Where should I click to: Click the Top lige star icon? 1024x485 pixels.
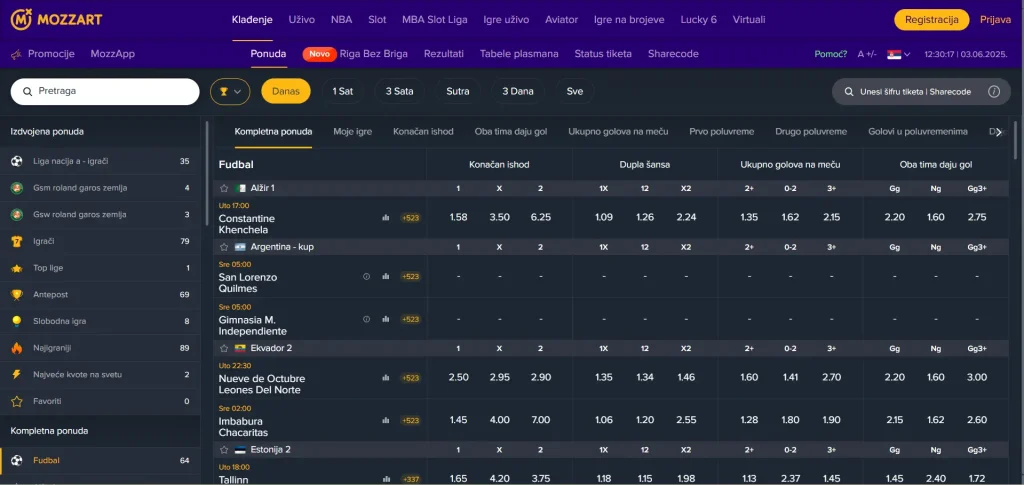point(17,268)
